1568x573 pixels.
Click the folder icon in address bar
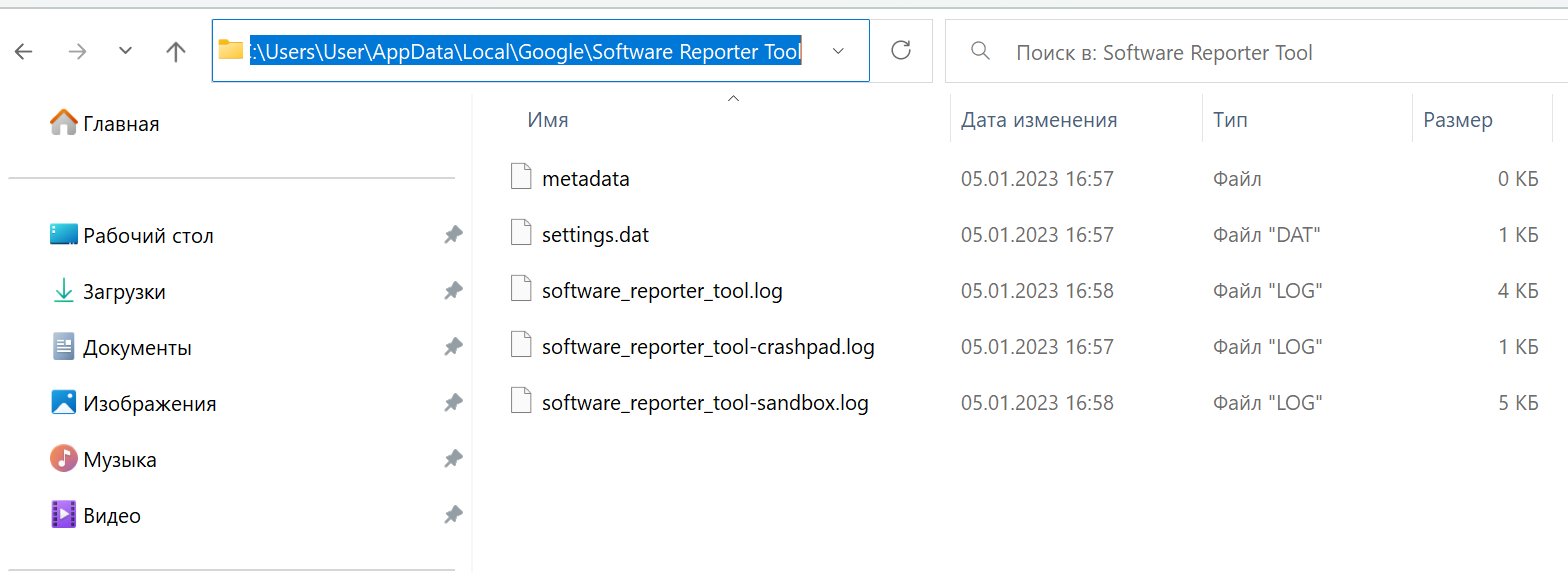tap(231, 49)
